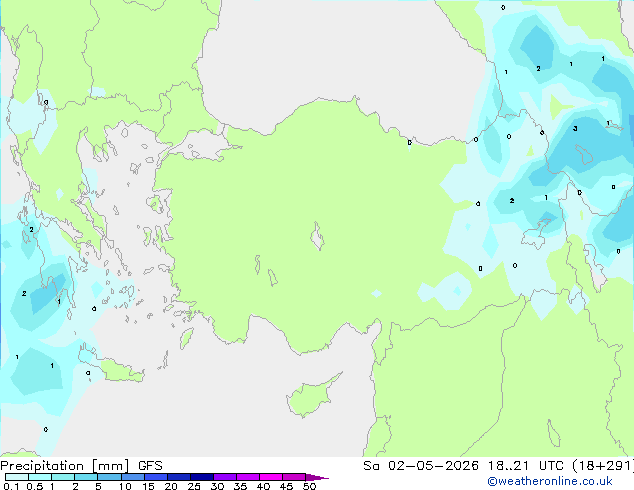634x490 pixels.
Task: Select the 2–5 mm legend color swatch
Action: pos(86,477)
